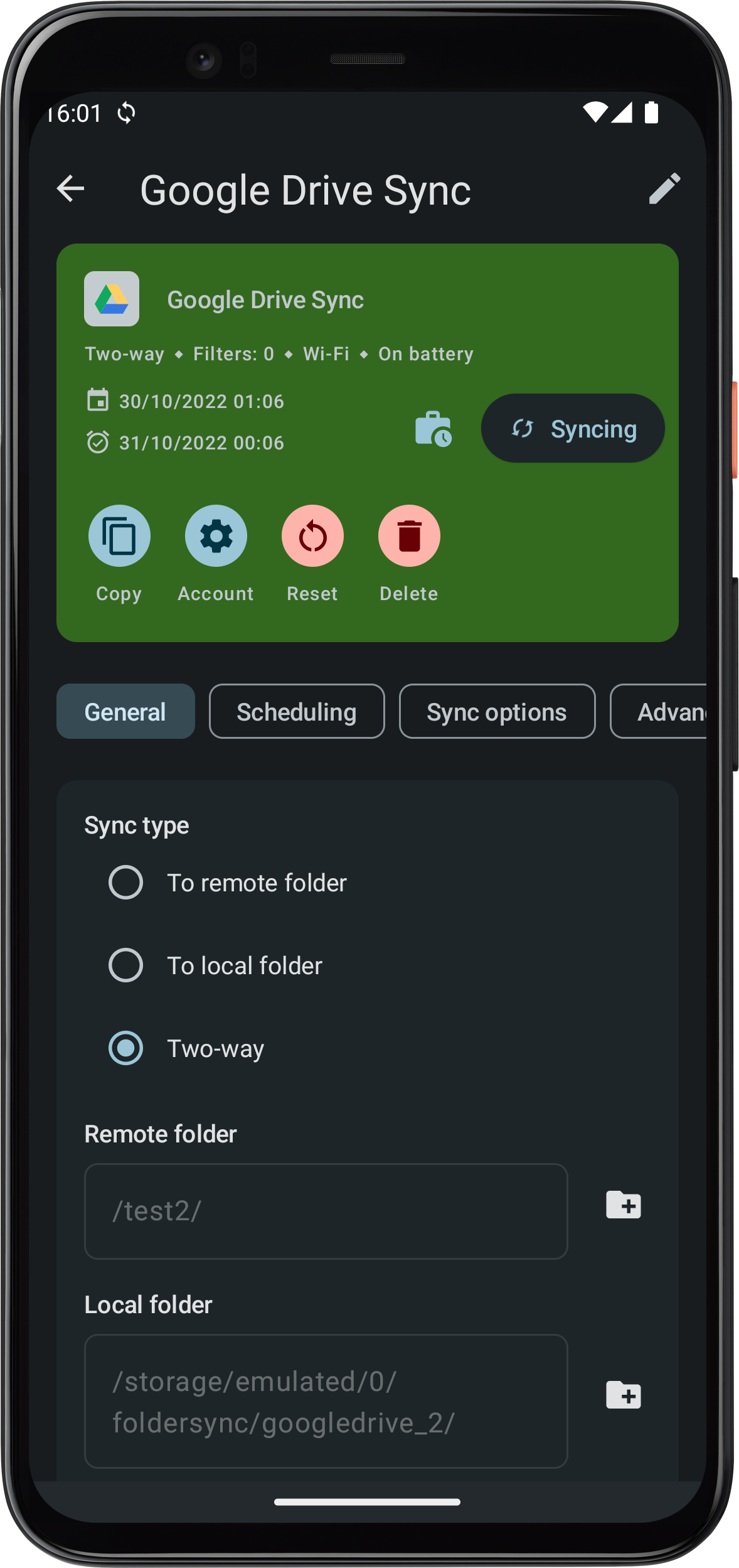Select the To remote folder radio option
This screenshot has width=739, height=1568.
point(126,883)
